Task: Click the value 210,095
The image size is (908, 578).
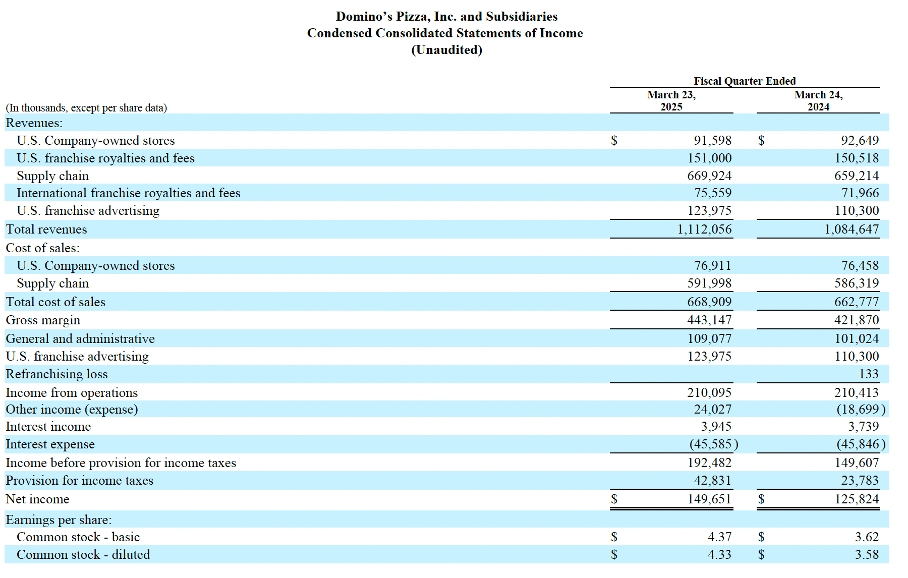Action: (x=709, y=393)
